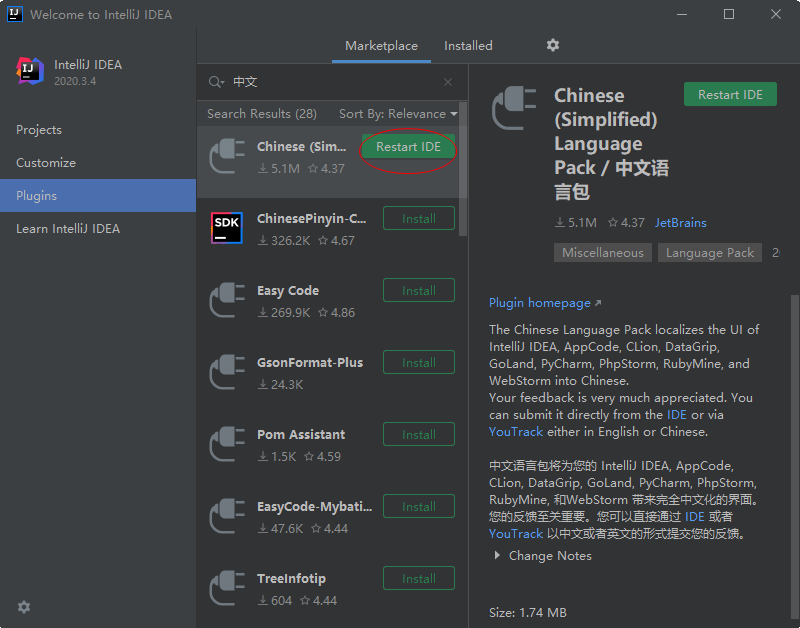Click the Easy Code plugin icon
The image size is (800, 628).
227,300
